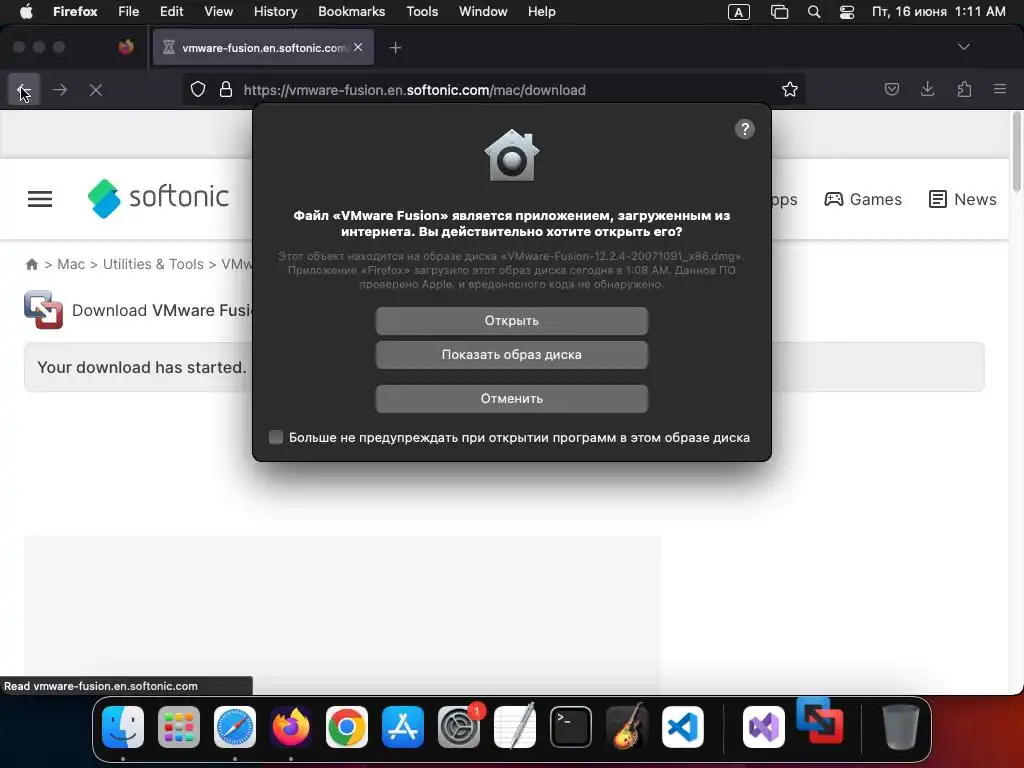Screen dimensions: 1024x768
Task: Open the History menu
Action: click(275, 12)
